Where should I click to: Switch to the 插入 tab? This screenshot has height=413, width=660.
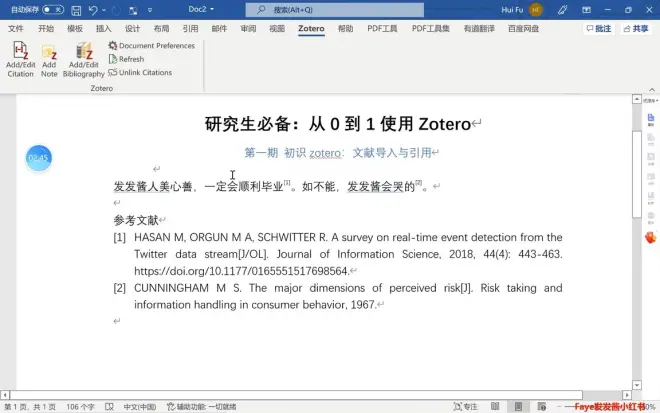[x=104, y=29]
